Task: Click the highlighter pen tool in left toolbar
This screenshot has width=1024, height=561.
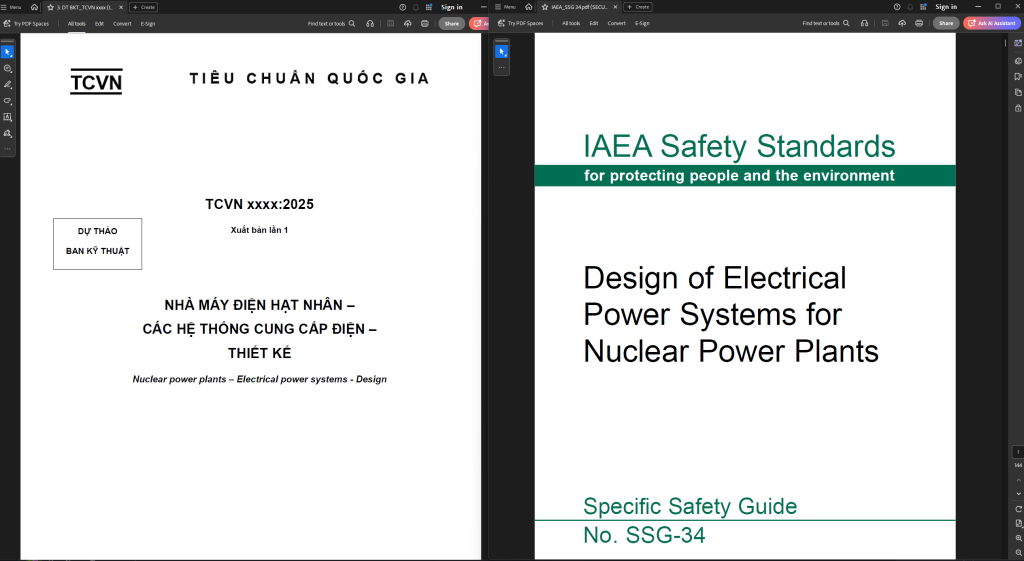Action: pos(7,85)
